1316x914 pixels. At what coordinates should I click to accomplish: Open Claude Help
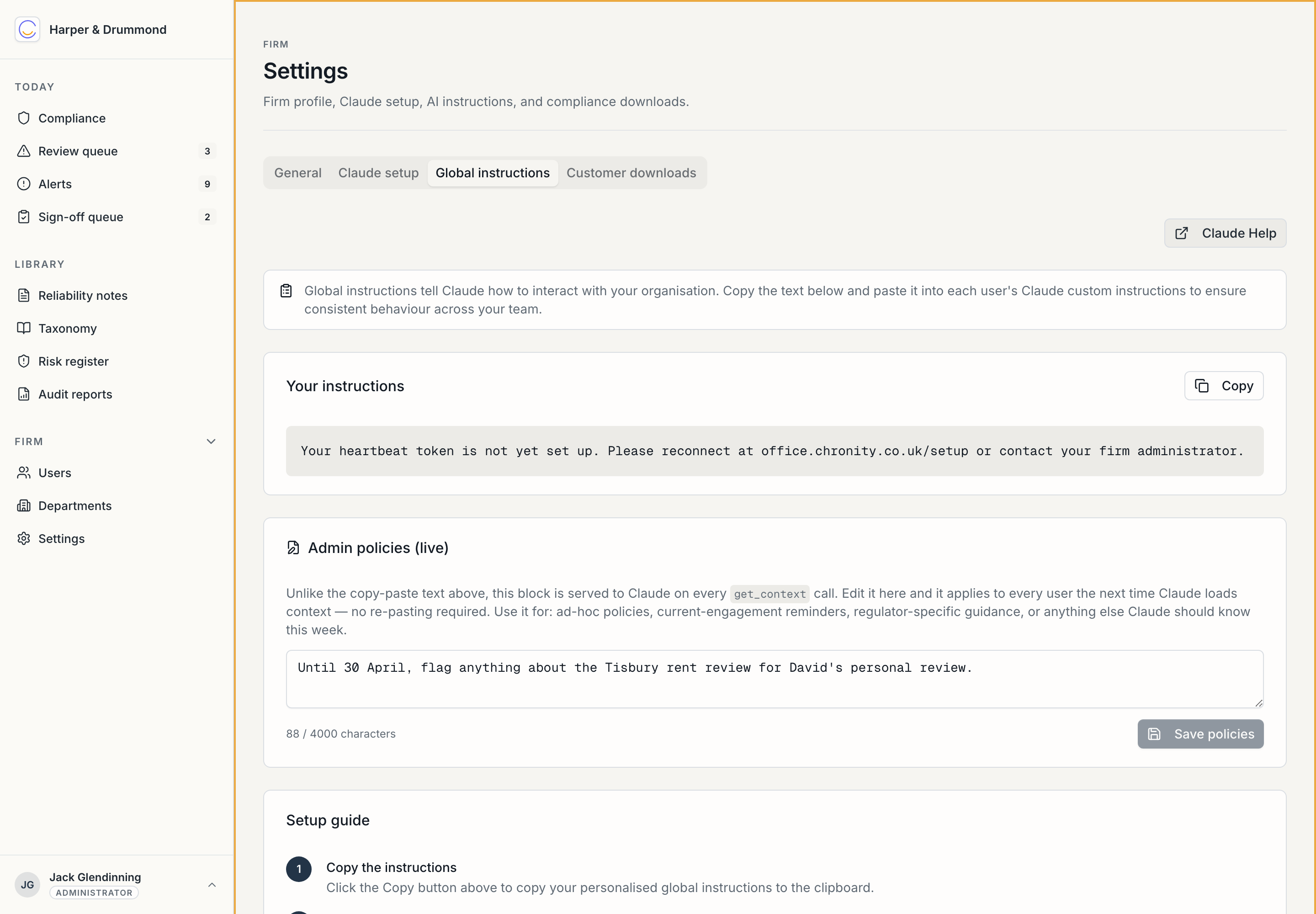coord(1225,233)
